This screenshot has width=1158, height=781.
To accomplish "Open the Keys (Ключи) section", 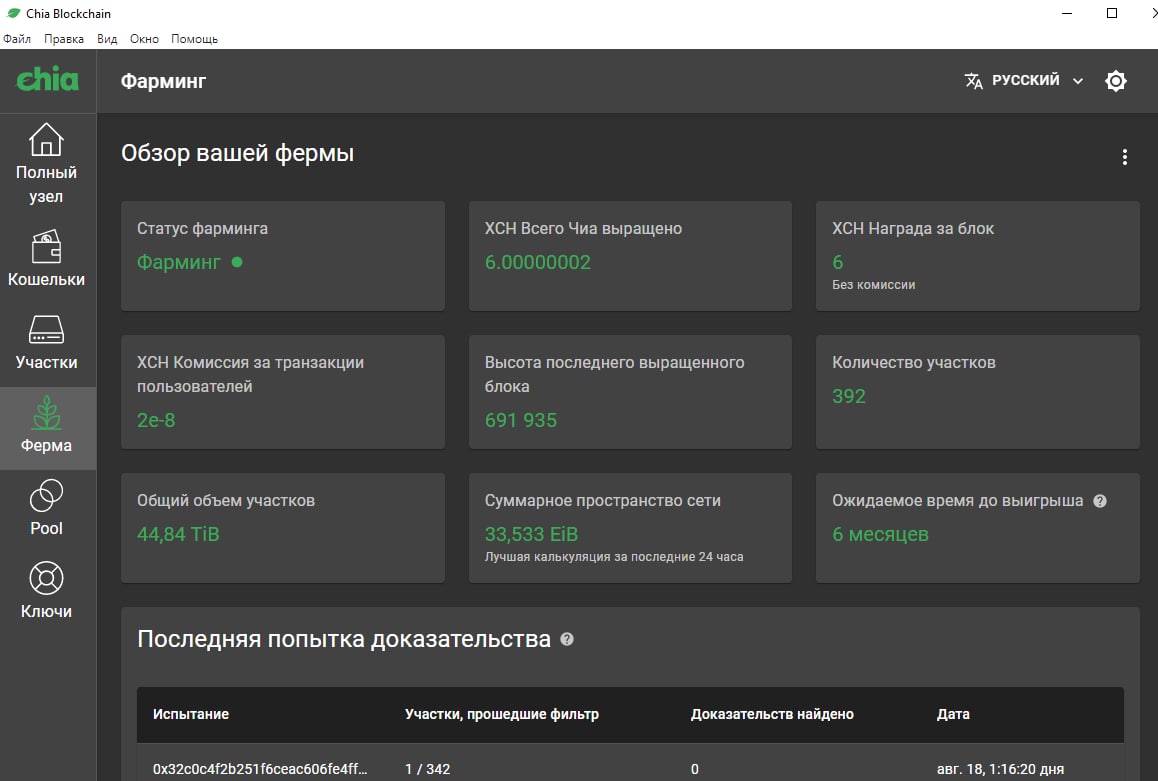I will [47, 591].
